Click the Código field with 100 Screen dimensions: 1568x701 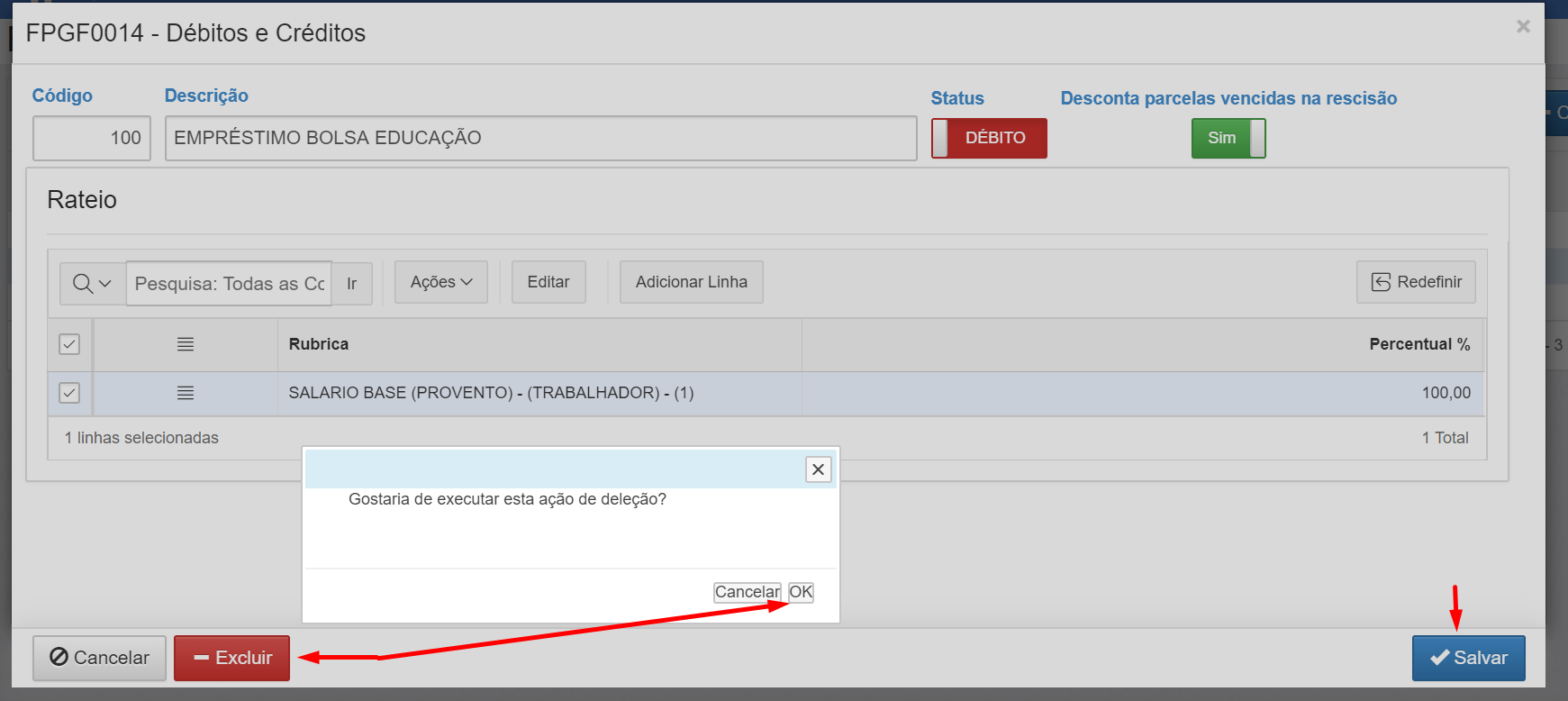click(92, 138)
